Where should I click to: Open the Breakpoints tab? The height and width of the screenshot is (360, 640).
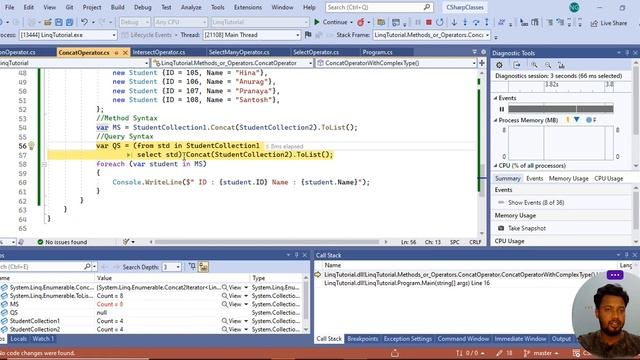point(362,339)
